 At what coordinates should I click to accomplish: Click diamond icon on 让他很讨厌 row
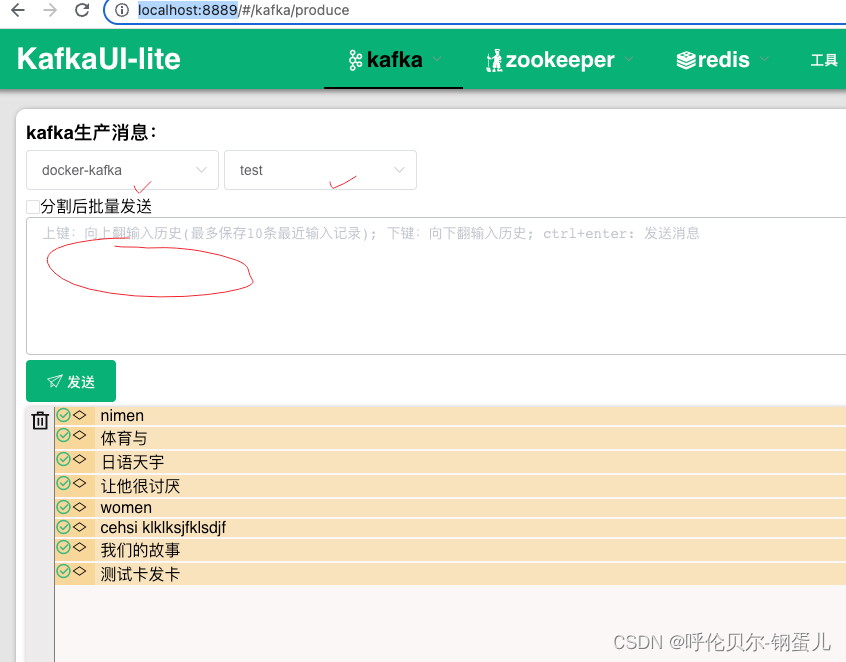(80, 483)
